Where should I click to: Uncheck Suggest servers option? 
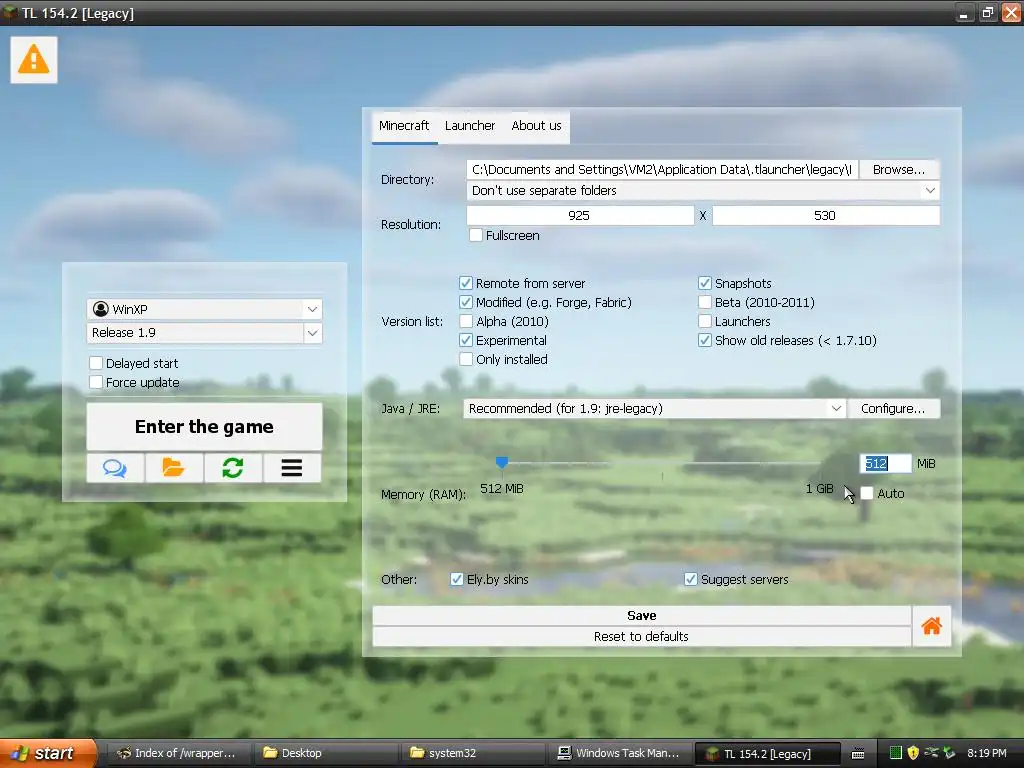pos(690,579)
